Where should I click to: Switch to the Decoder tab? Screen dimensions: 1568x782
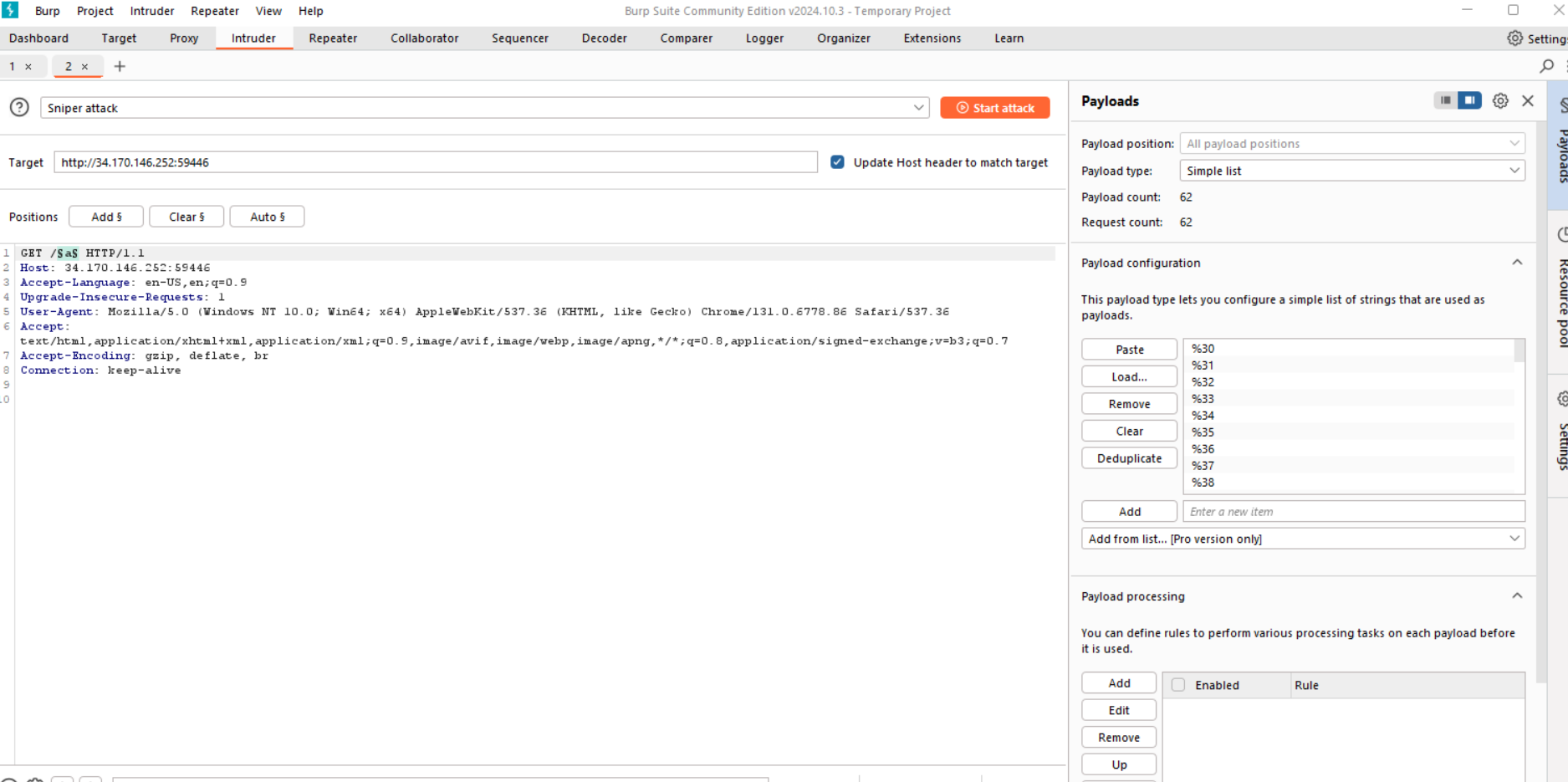tap(605, 38)
